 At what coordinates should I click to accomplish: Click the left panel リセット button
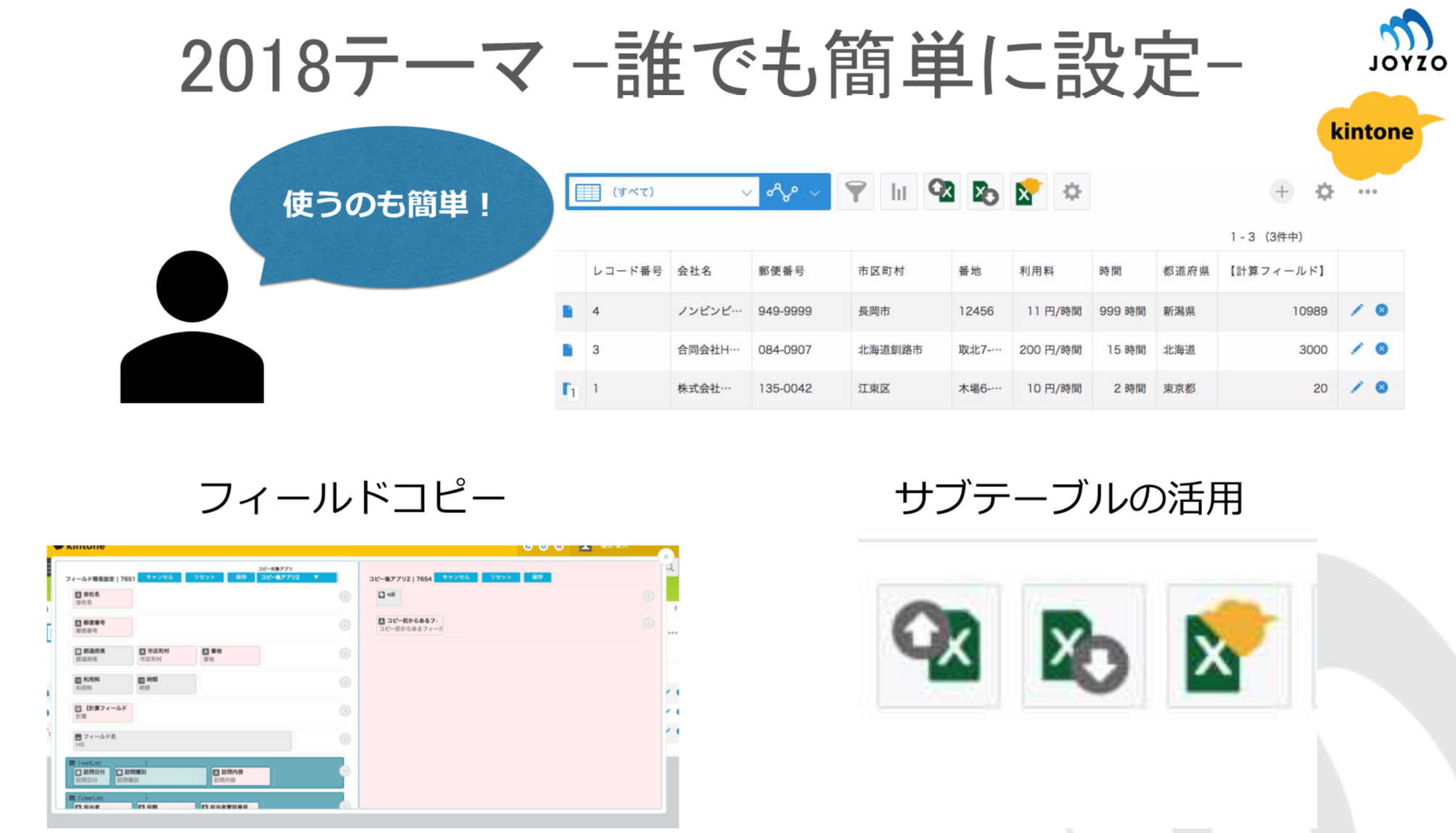(204, 578)
